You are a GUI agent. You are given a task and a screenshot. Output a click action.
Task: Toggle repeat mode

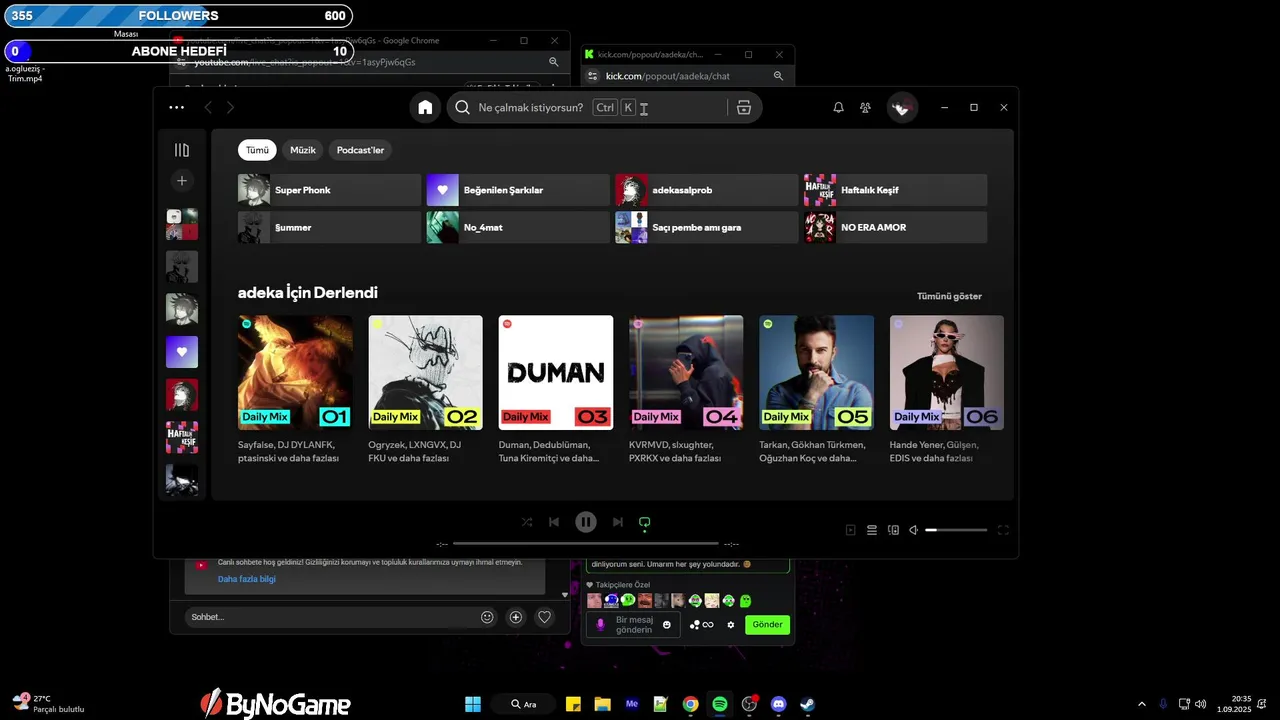(645, 522)
